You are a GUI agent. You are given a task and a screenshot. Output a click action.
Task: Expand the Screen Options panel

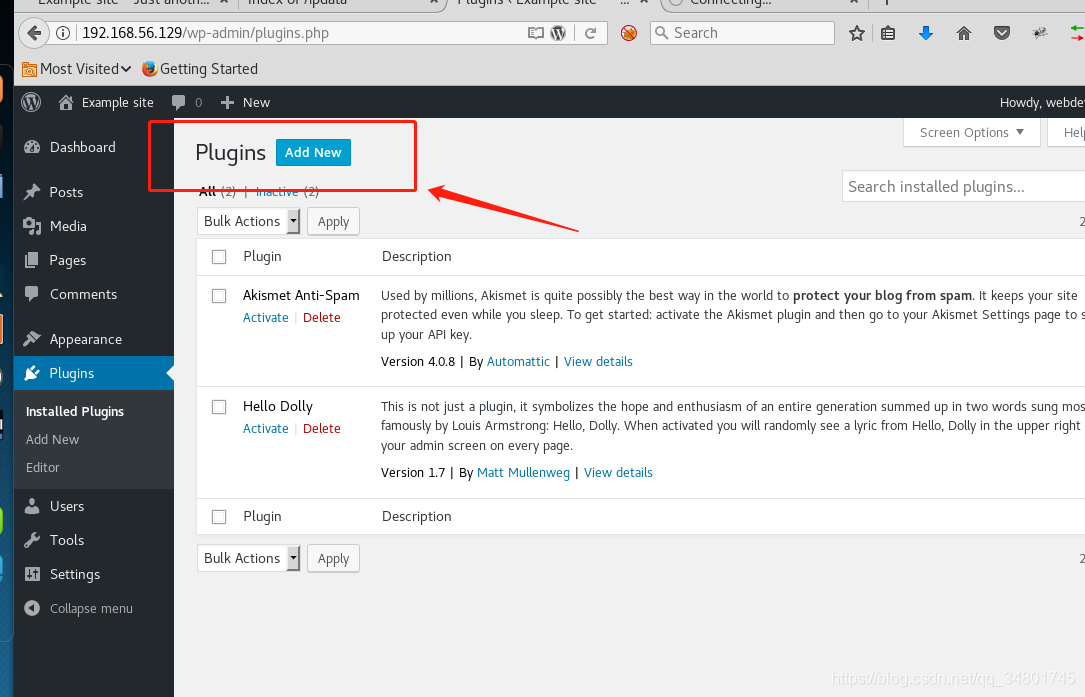pyautogui.click(x=972, y=132)
